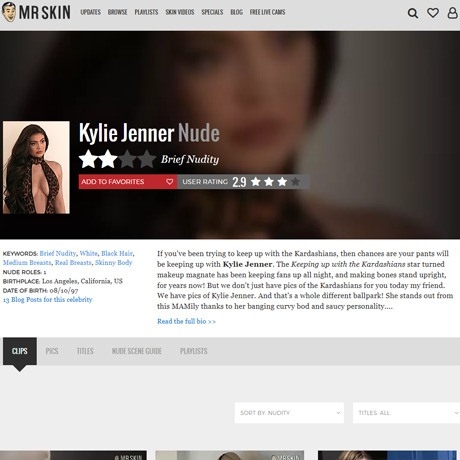Click the favorites heart icon in header
Image resolution: width=460 pixels, height=460 pixels.
433,13
